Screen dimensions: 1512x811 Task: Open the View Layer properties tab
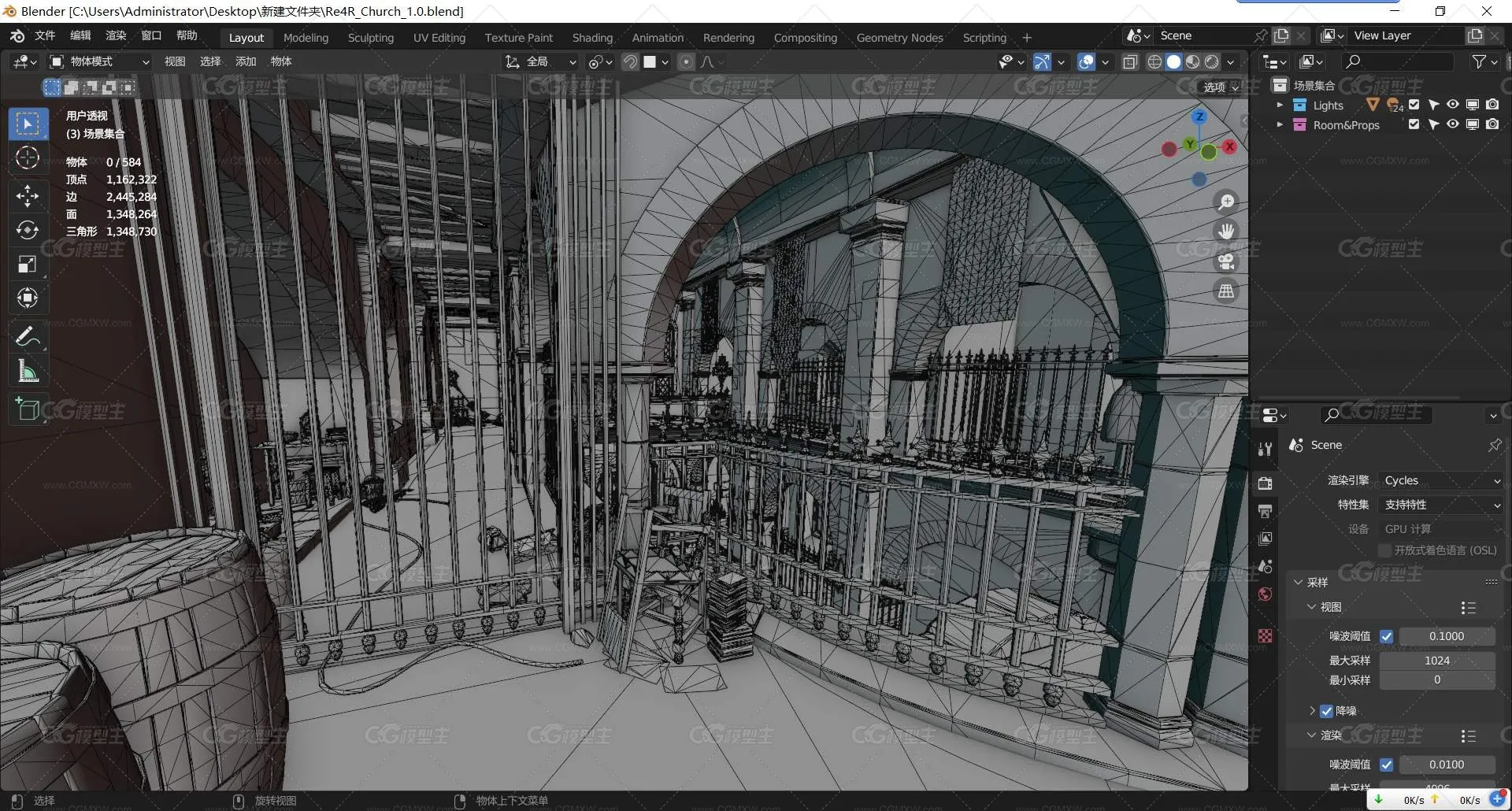click(x=1265, y=539)
